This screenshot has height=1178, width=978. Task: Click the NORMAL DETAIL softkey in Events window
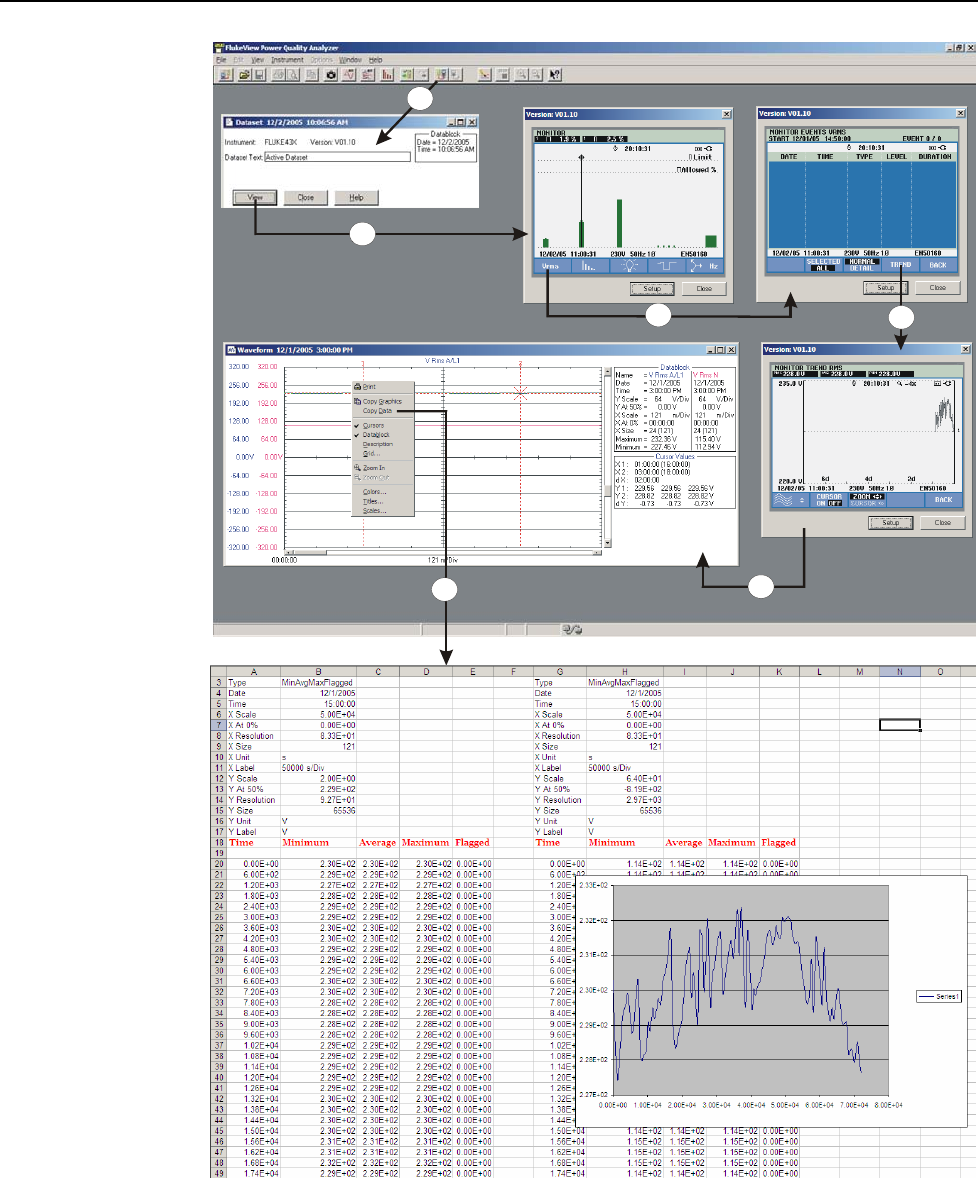862,264
